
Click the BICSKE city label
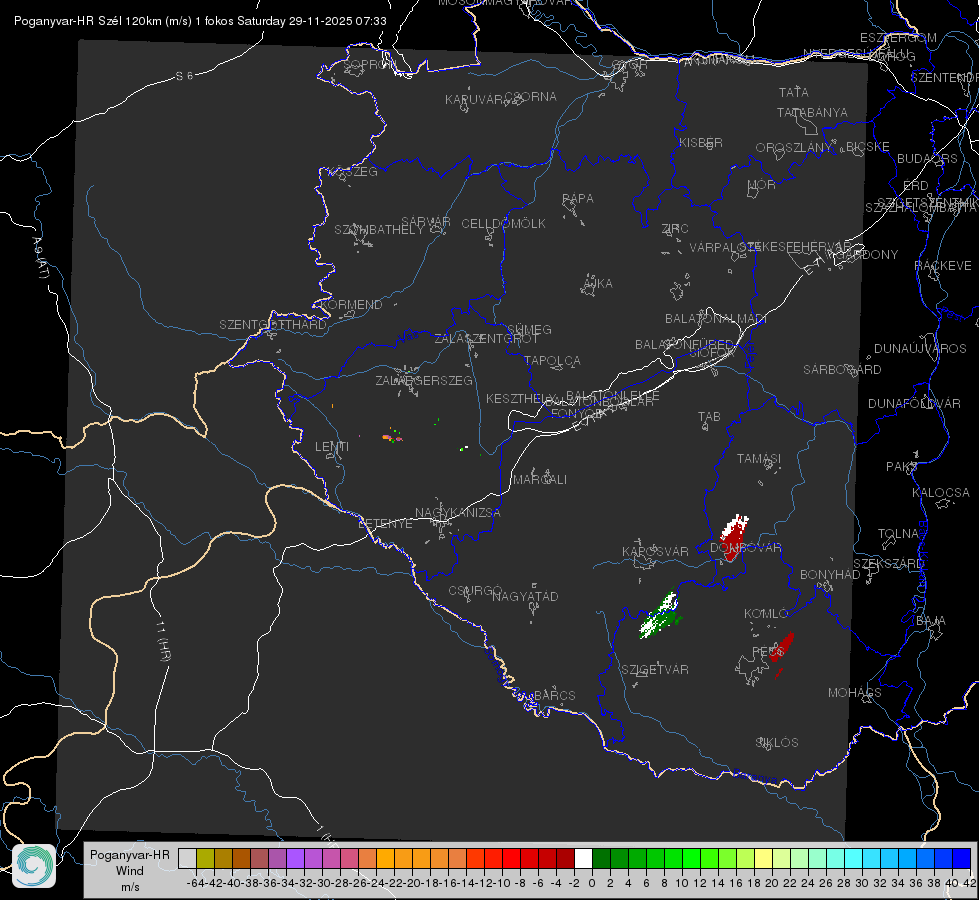pos(868,146)
